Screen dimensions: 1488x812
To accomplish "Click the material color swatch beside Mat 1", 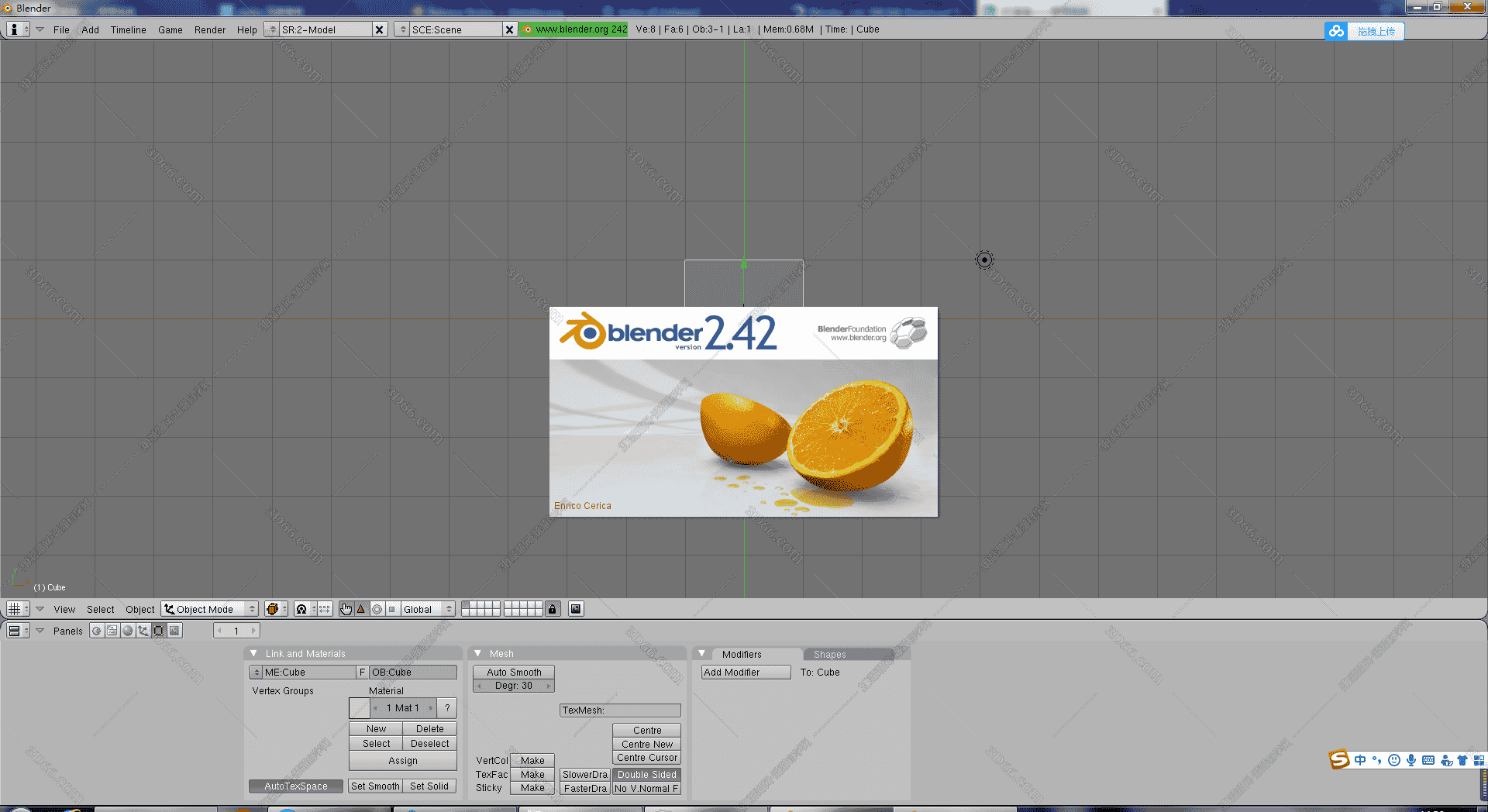I will click(360, 707).
